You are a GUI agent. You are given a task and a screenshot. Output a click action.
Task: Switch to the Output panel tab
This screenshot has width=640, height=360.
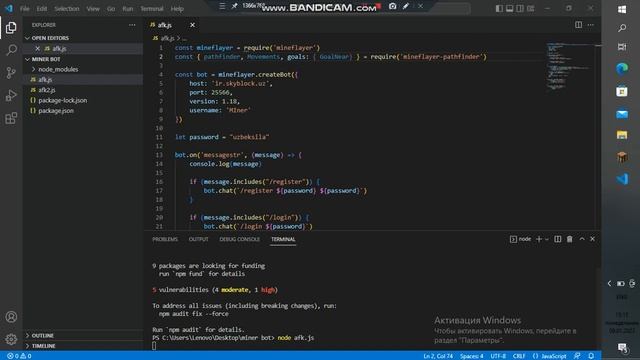(x=198, y=239)
